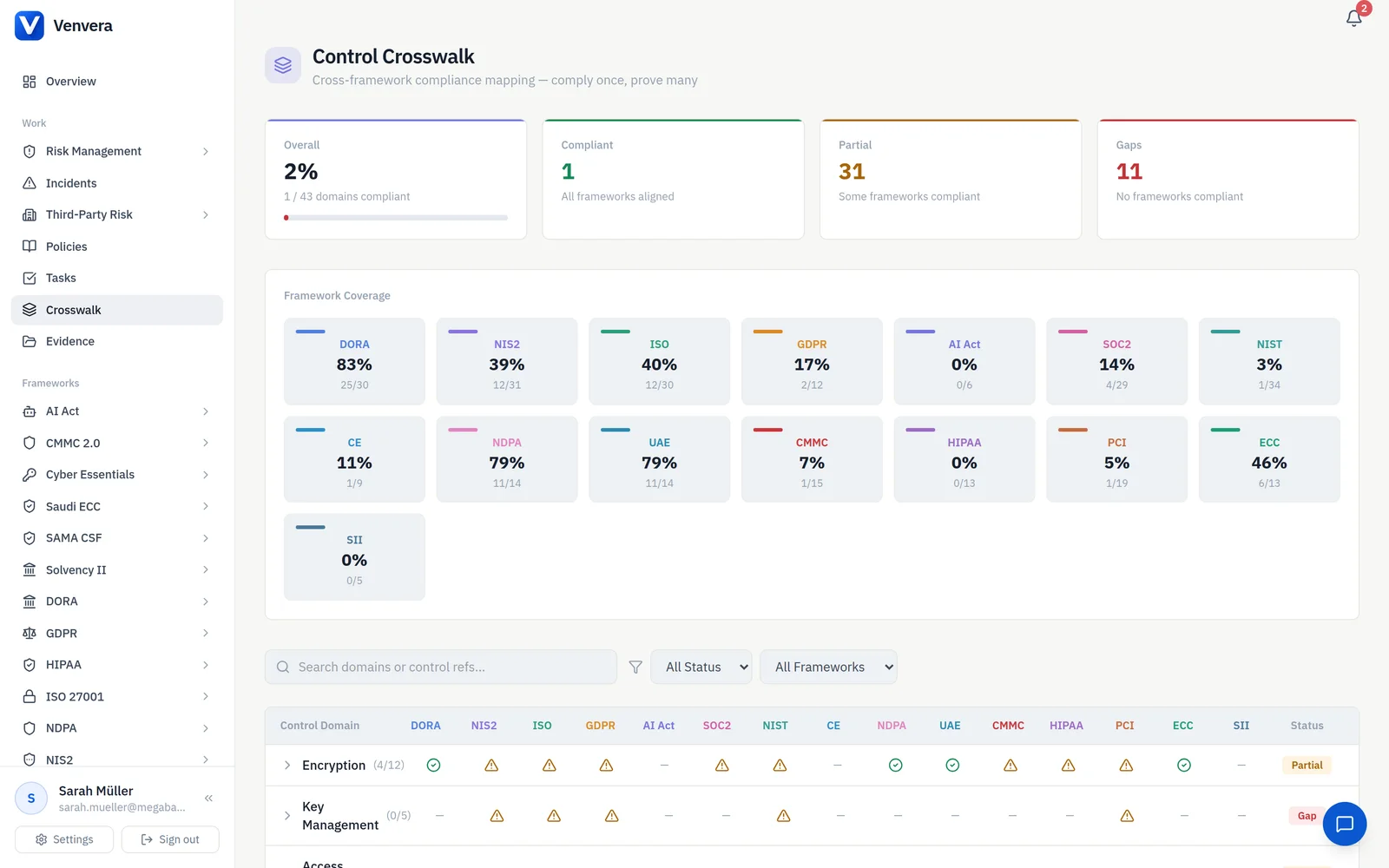This screenshot has height=868, width=1389.
Task: Click the Venvera logo icon
Action: pyautogui.click(x=30, y=26)
